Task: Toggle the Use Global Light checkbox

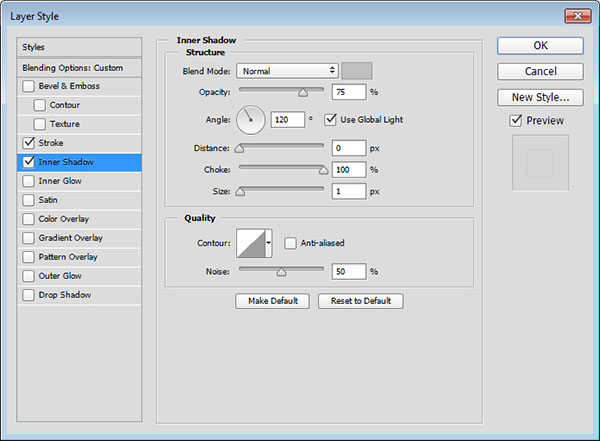Action: [332, 120]
